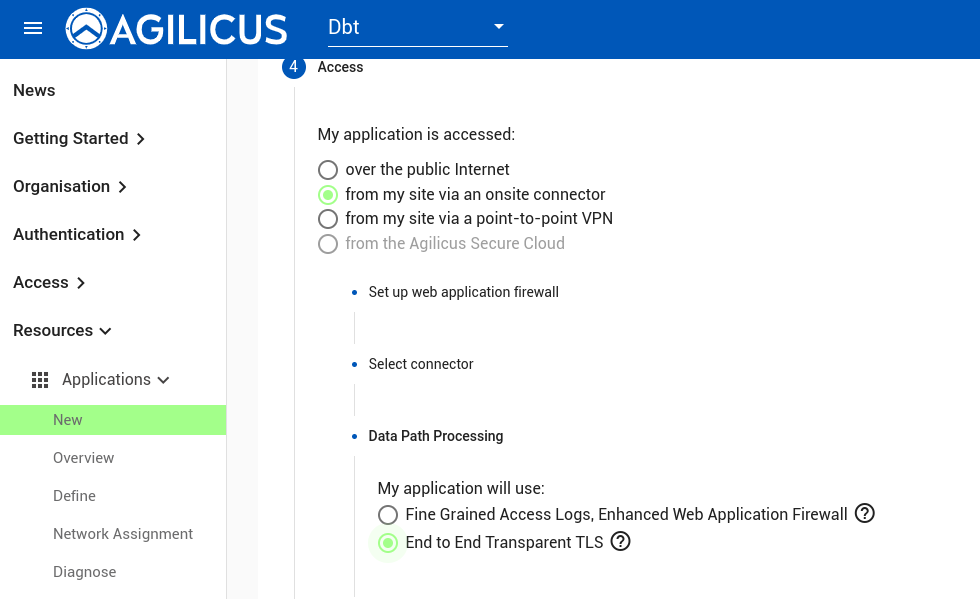The image size is (980, 599).
Task: Select End to End Transparent TLS
Action: point(388,543)
